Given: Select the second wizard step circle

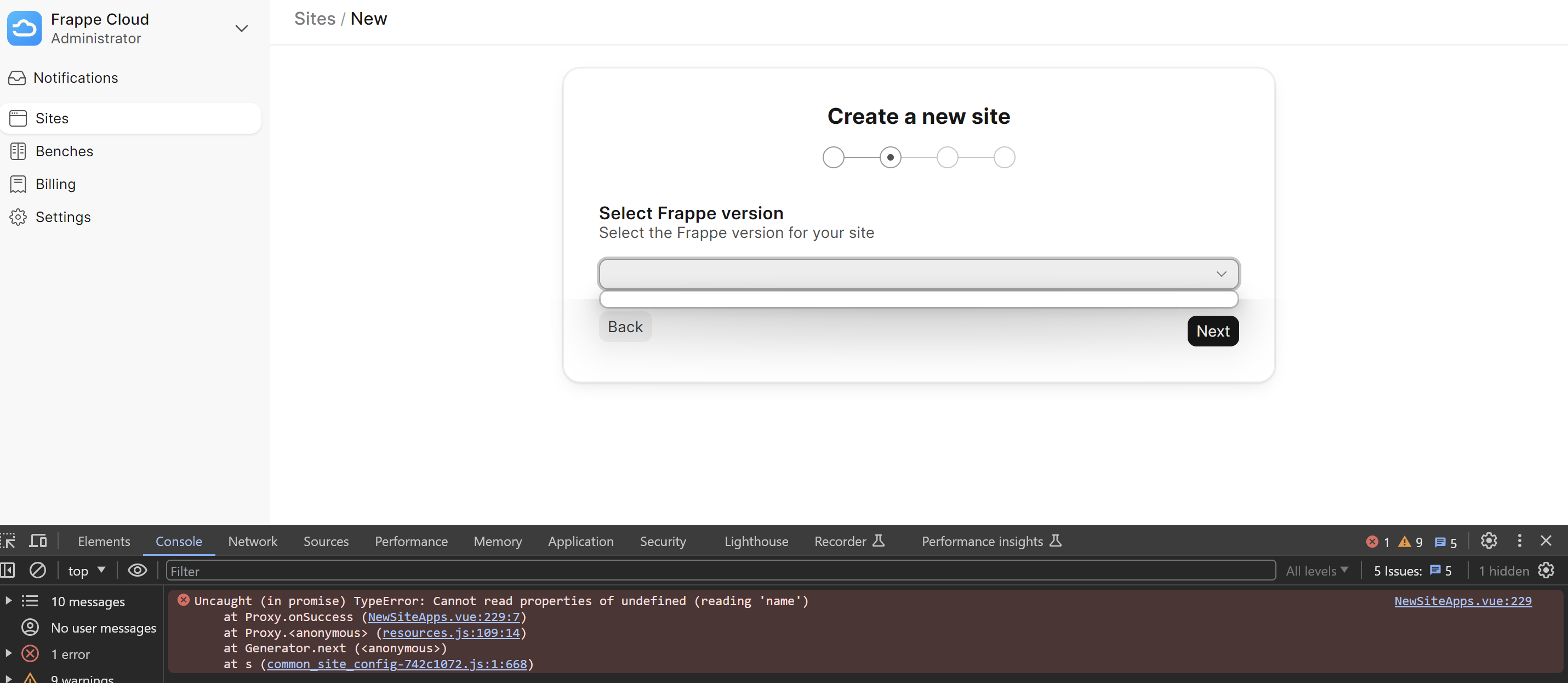Looking at the screenshot, I should pyautogui.click(x=891, y=157).
